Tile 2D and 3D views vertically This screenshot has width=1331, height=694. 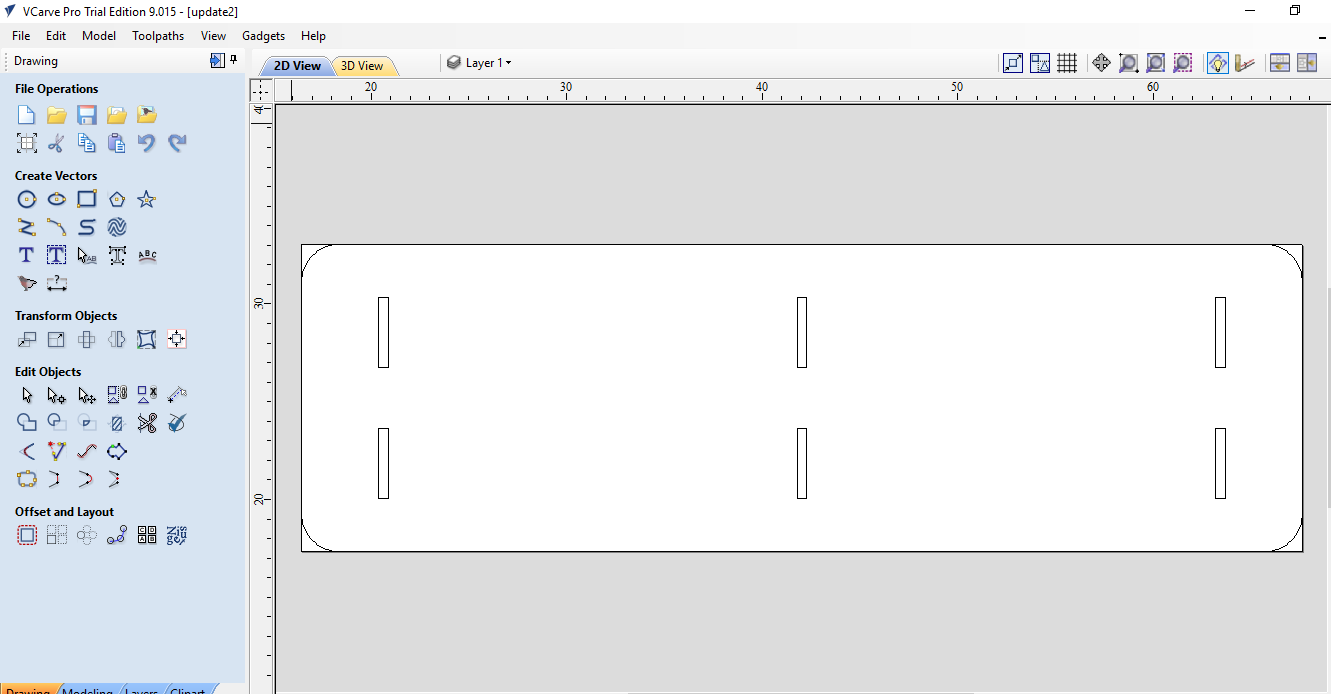[x=1306, y=63]
